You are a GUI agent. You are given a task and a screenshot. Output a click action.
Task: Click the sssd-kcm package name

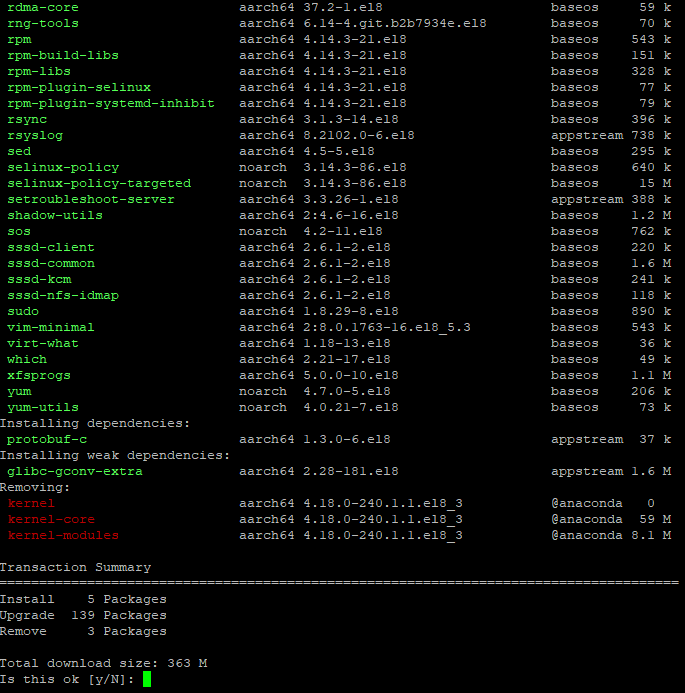click(x=39, y=279)
